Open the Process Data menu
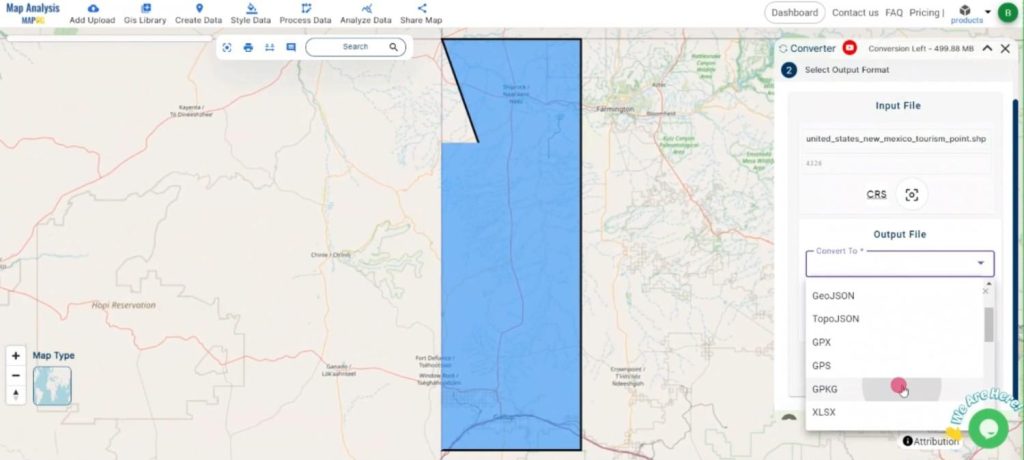The image size is (1024, 460). point(305,14)
